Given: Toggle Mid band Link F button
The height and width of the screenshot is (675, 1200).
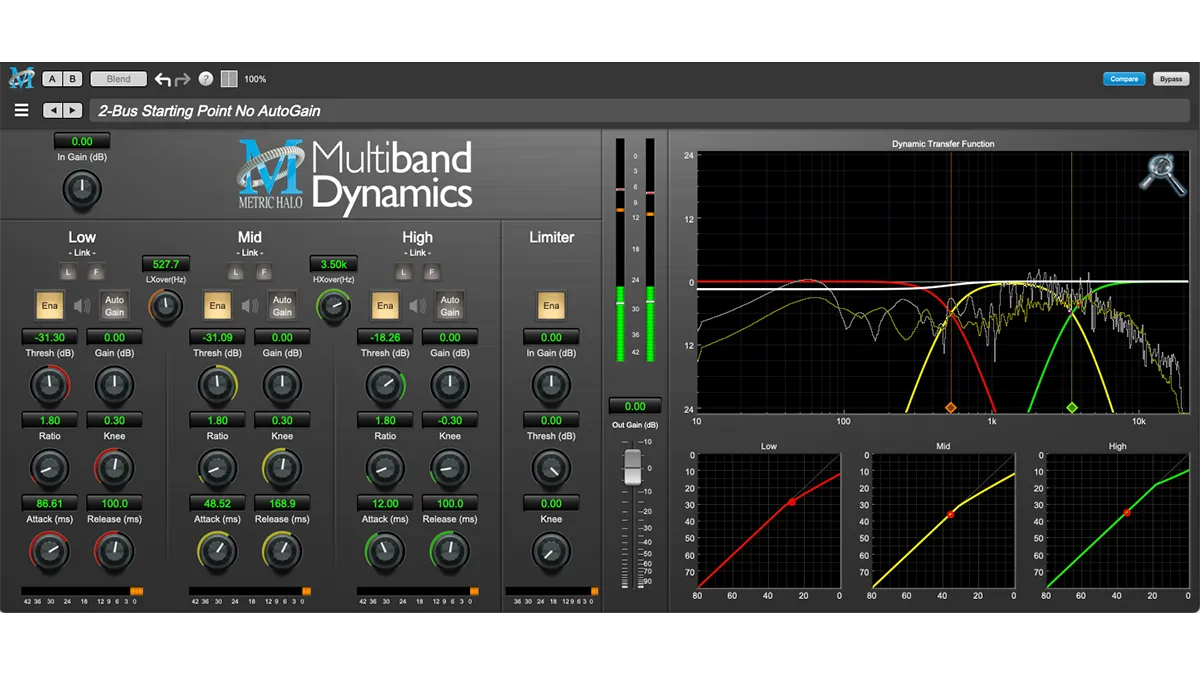Looking at the screenshot, I should pyautogui.click(x=264, y=272).
